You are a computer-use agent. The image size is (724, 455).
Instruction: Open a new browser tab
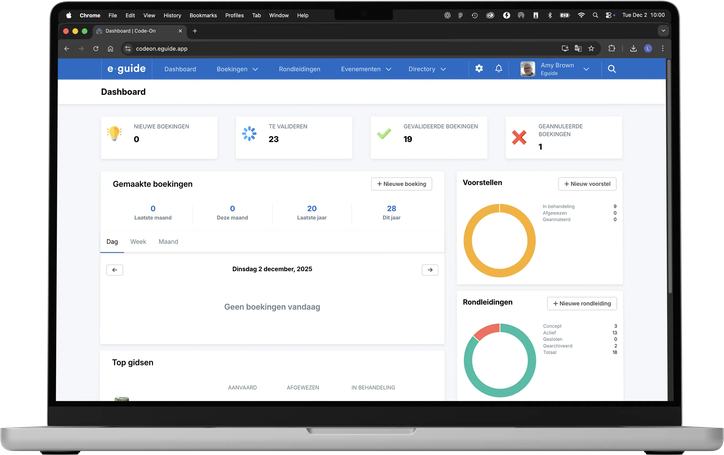[x=195, y=31]
